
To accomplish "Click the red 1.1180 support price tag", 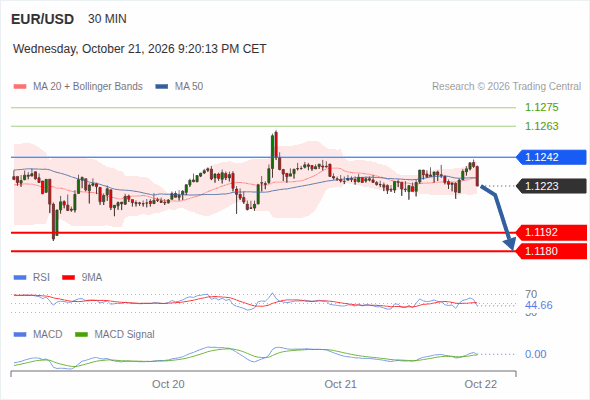I will click(550, 251).
